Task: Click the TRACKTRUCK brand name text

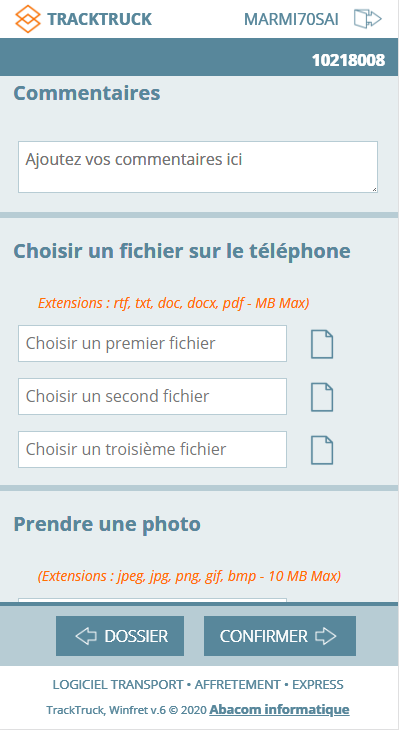Action: click(x=100, y=20)
